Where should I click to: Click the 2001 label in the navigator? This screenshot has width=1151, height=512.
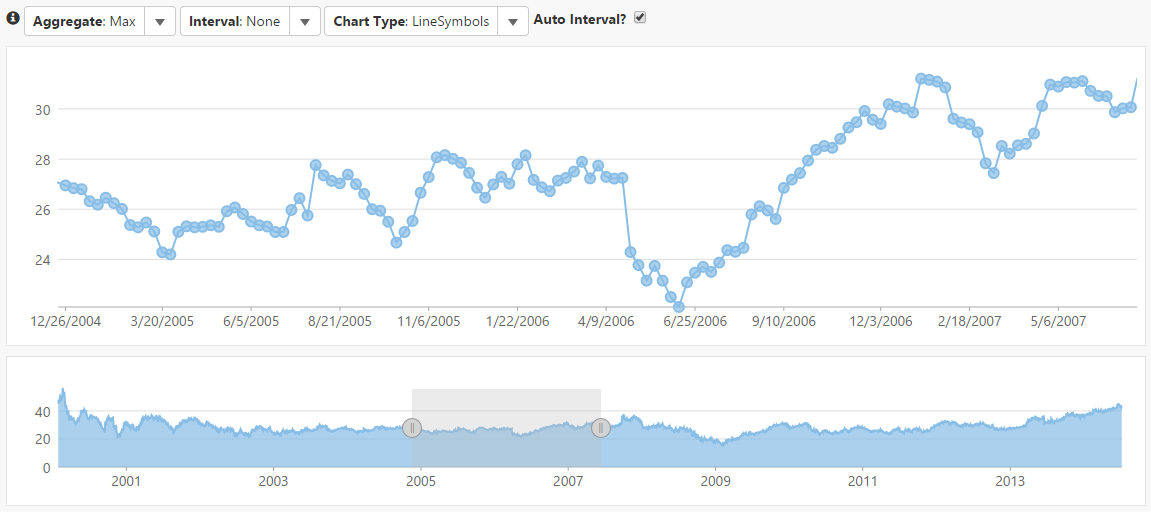(126, 481)
